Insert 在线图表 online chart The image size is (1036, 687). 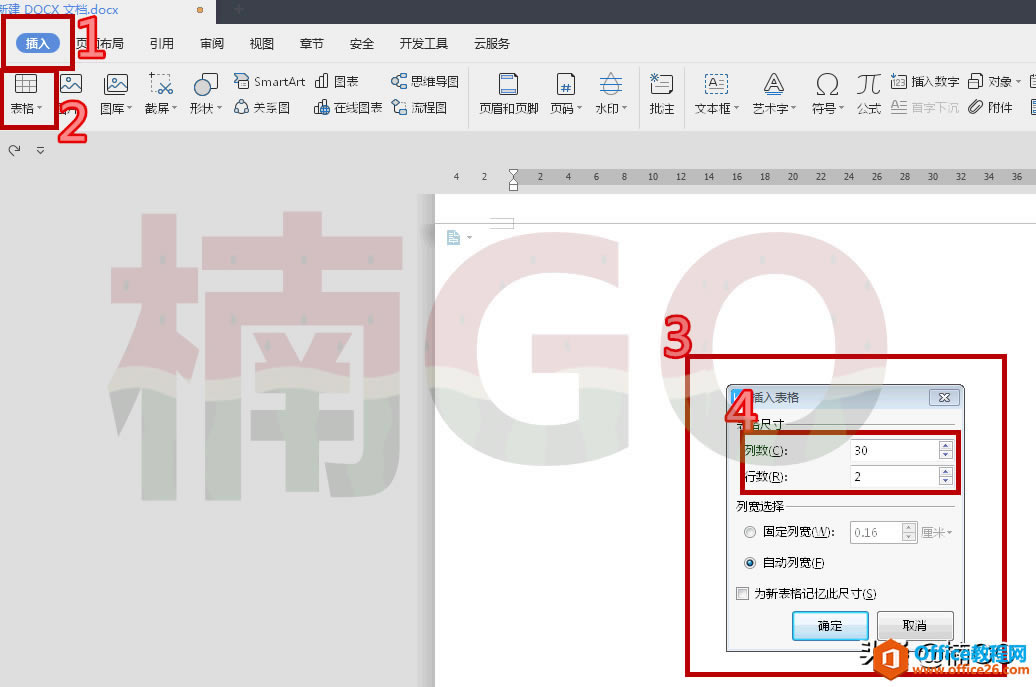click(348, 107)
